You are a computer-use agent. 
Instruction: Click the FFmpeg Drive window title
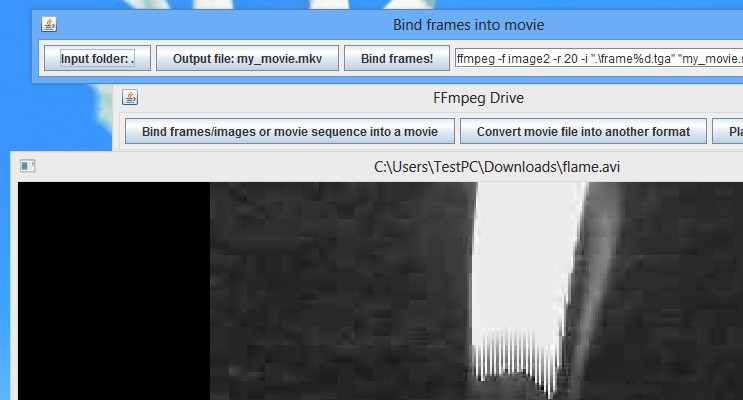[479, 98]
